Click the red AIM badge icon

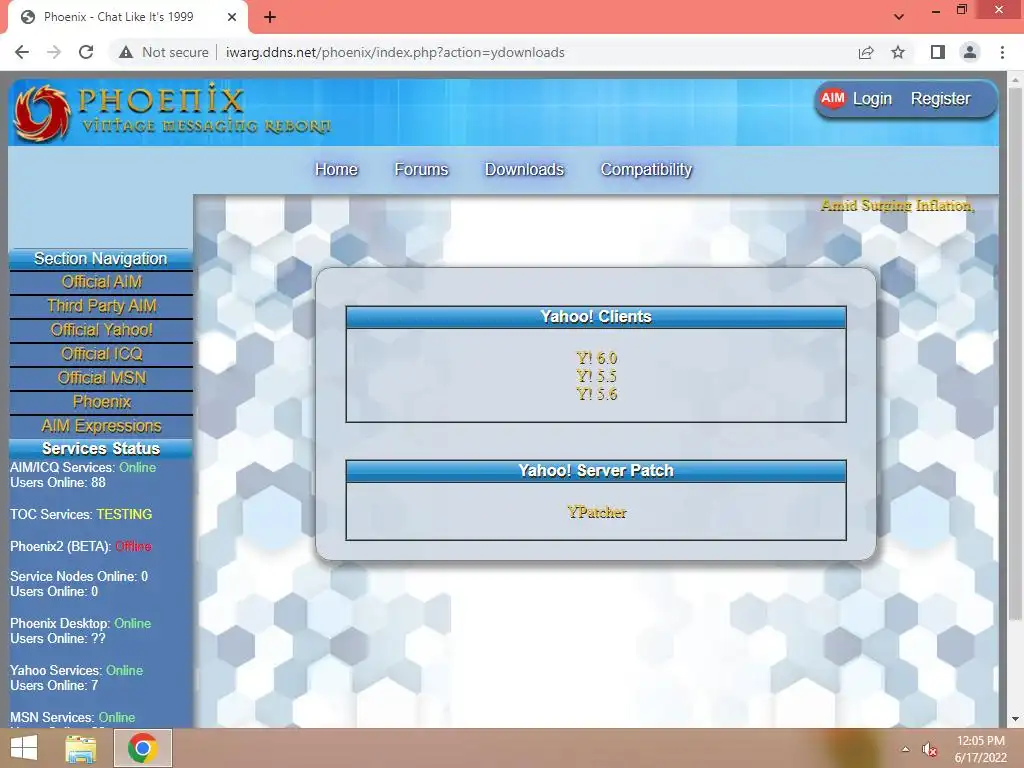click(833, 99)
